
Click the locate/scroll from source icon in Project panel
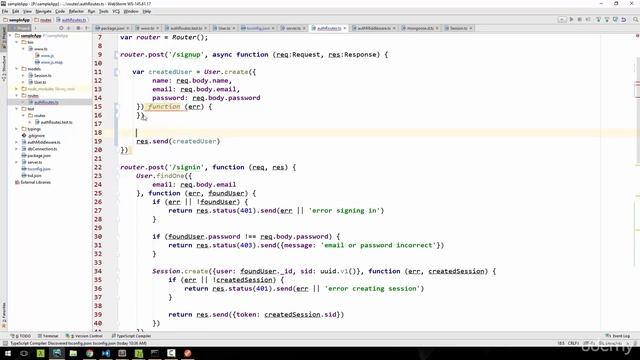tap(61, 28)
